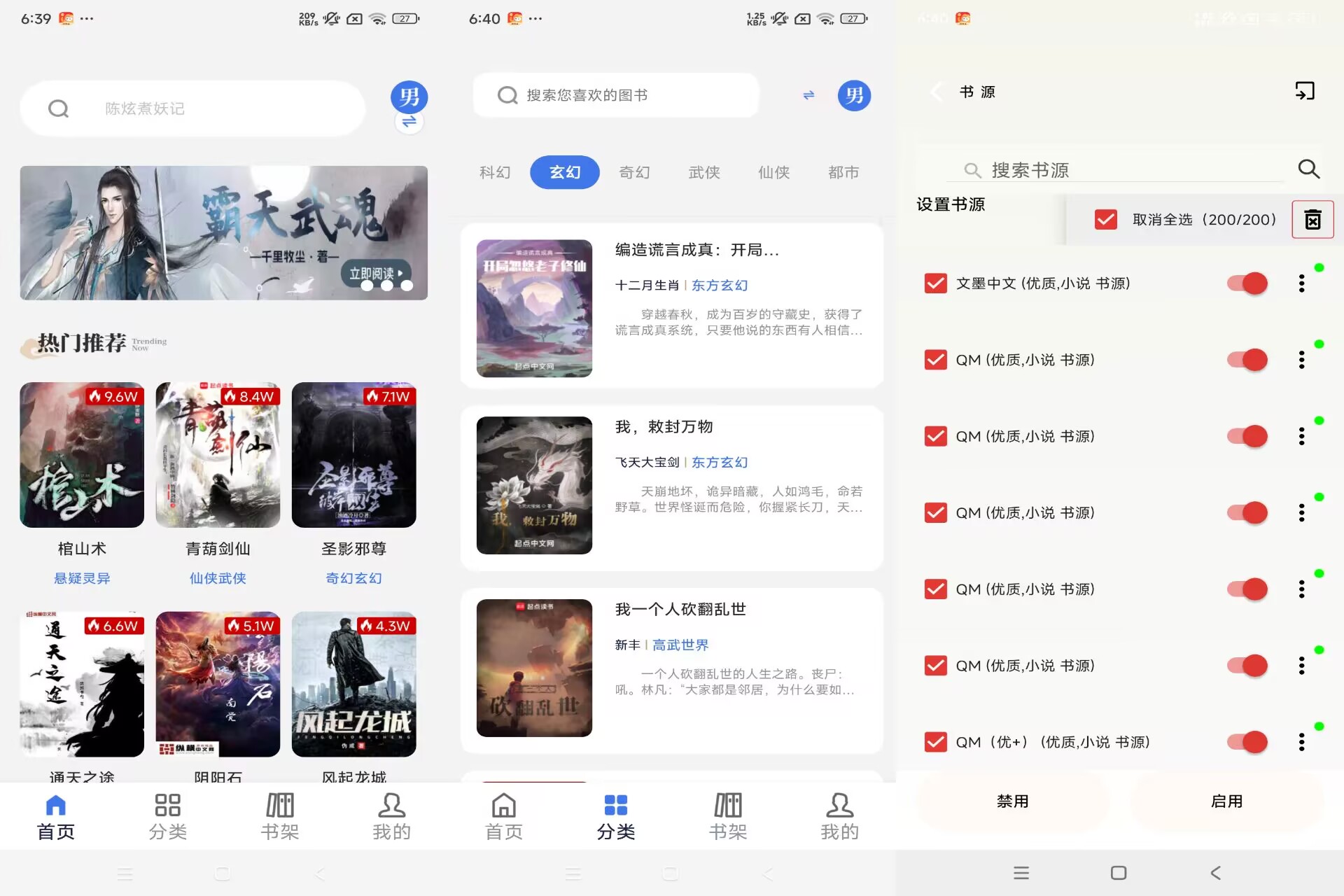
Task: Switch to the 科幻 category tab
Action: (494, 172)
